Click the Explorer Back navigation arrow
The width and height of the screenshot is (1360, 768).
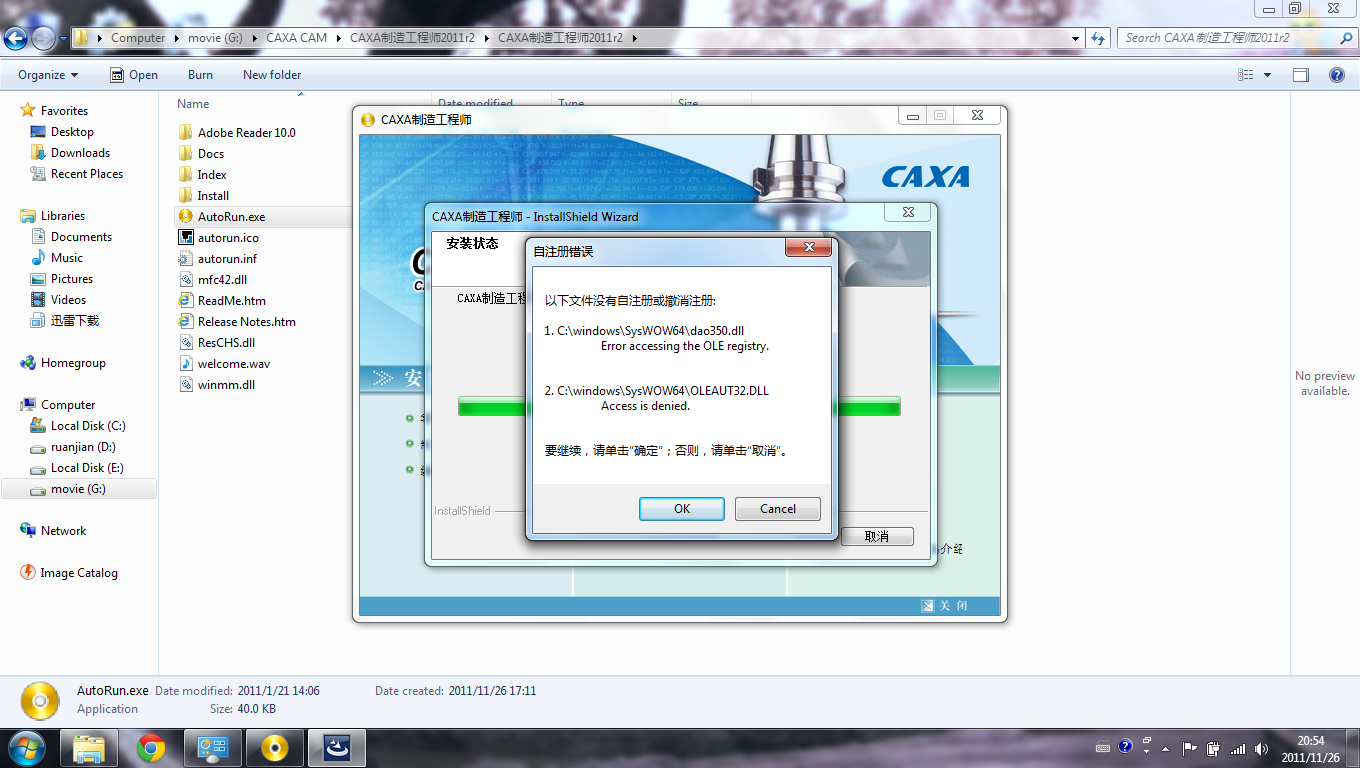pos(16,39)
